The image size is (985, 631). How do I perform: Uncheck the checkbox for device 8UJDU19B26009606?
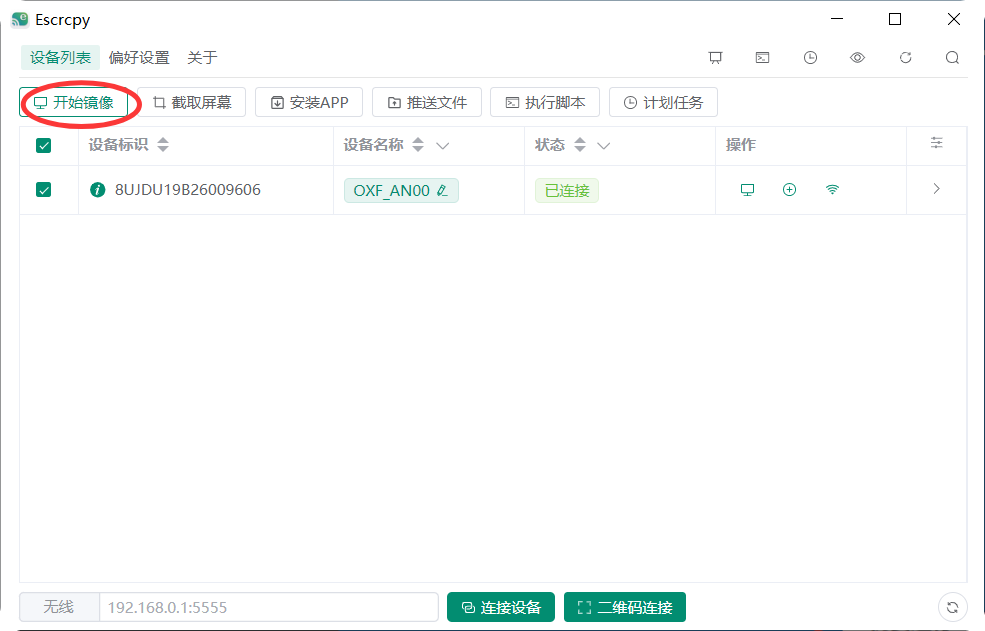pyautogui.click(x=42, y=190)
